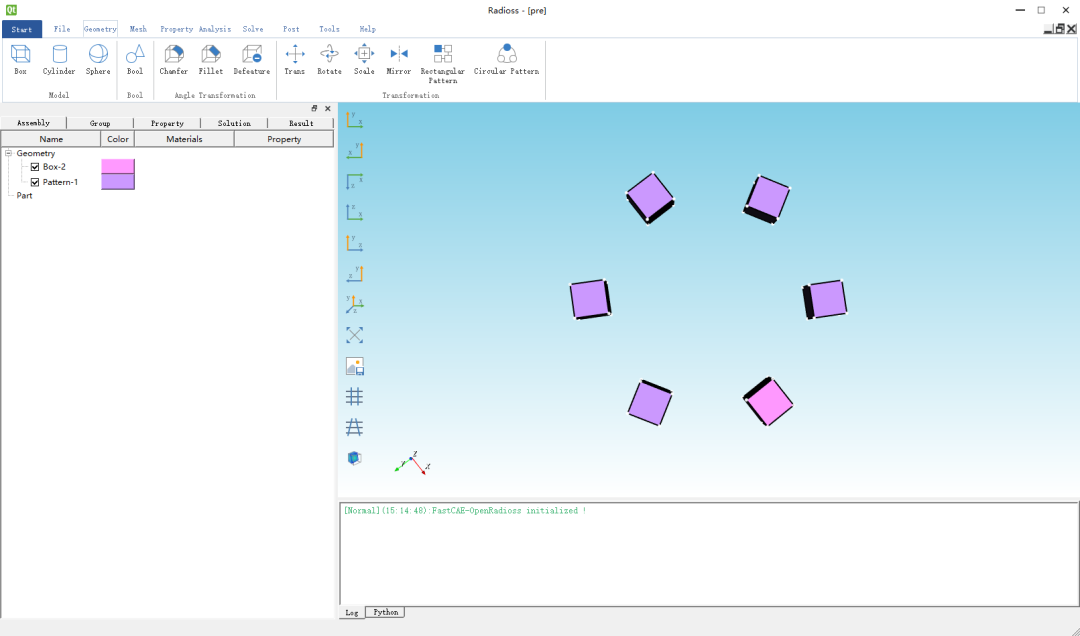Open the Property ribbon tab
Image resolution: width=1080 pixels, height=636 pixels.
pyautogui.click(x=176, y=29)
